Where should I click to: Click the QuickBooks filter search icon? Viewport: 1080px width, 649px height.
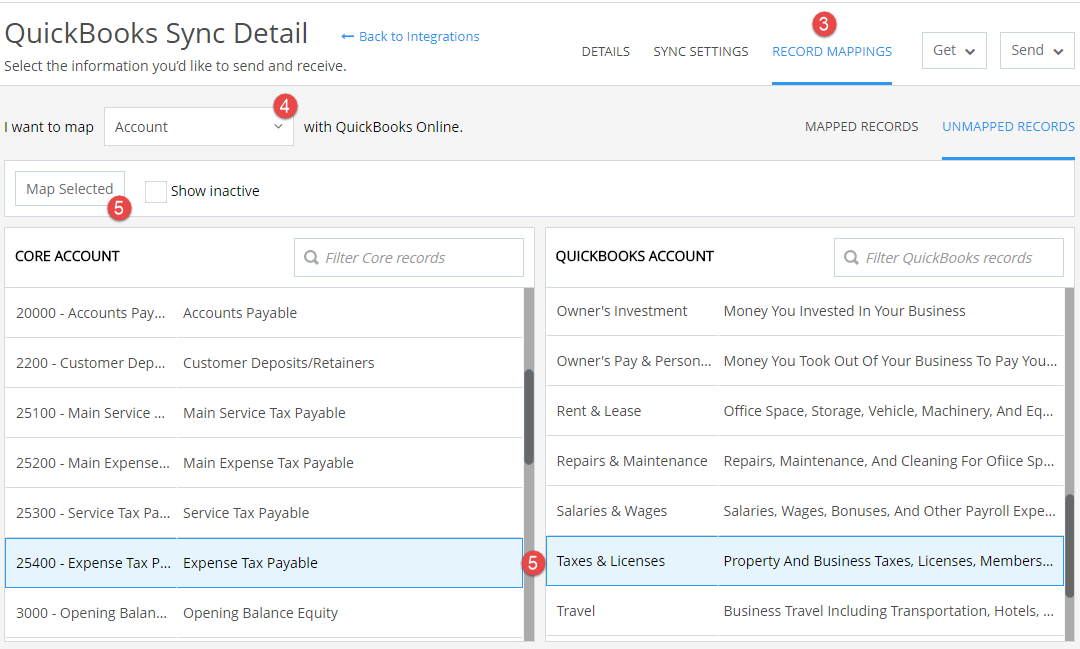851,258
